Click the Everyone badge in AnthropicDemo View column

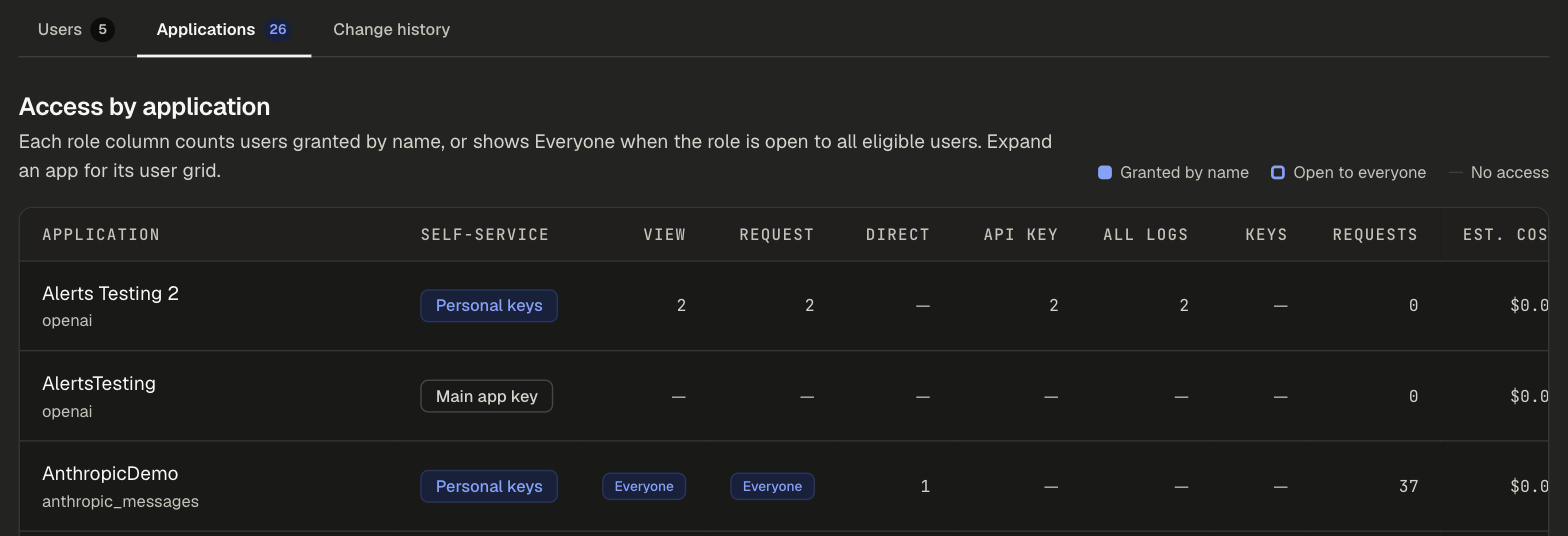point(644,486)
